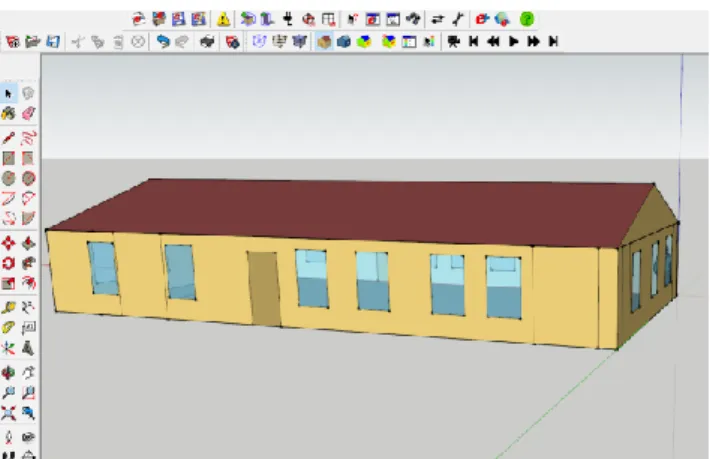Select the Protractor tool
Screen dimensions: 710x459
tap(8, 328)
